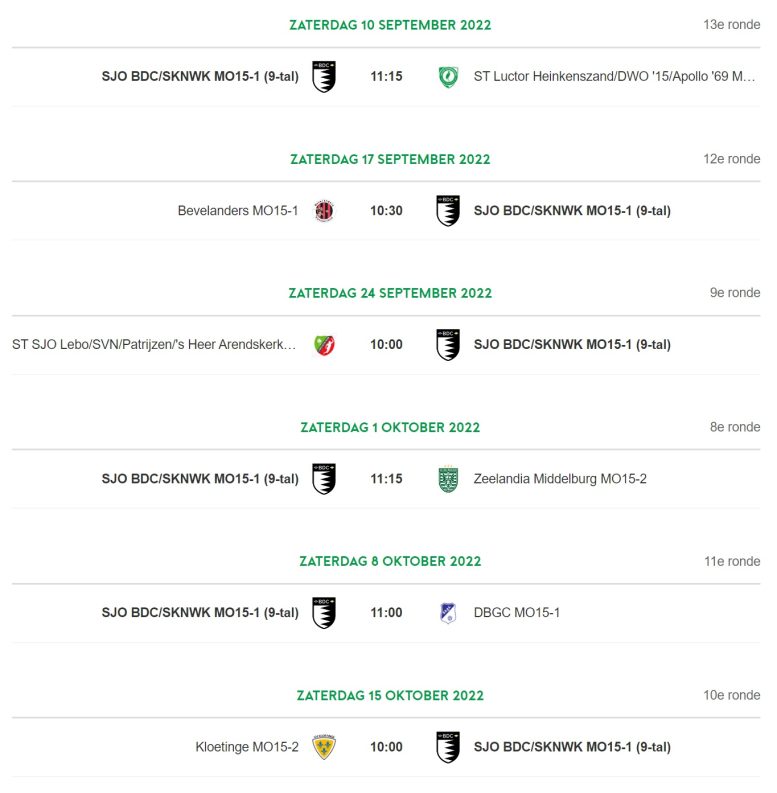Viewport: 777px width, 793px height.
Task: Click the red Bevelanders club crest
Action: pos(324,211)
